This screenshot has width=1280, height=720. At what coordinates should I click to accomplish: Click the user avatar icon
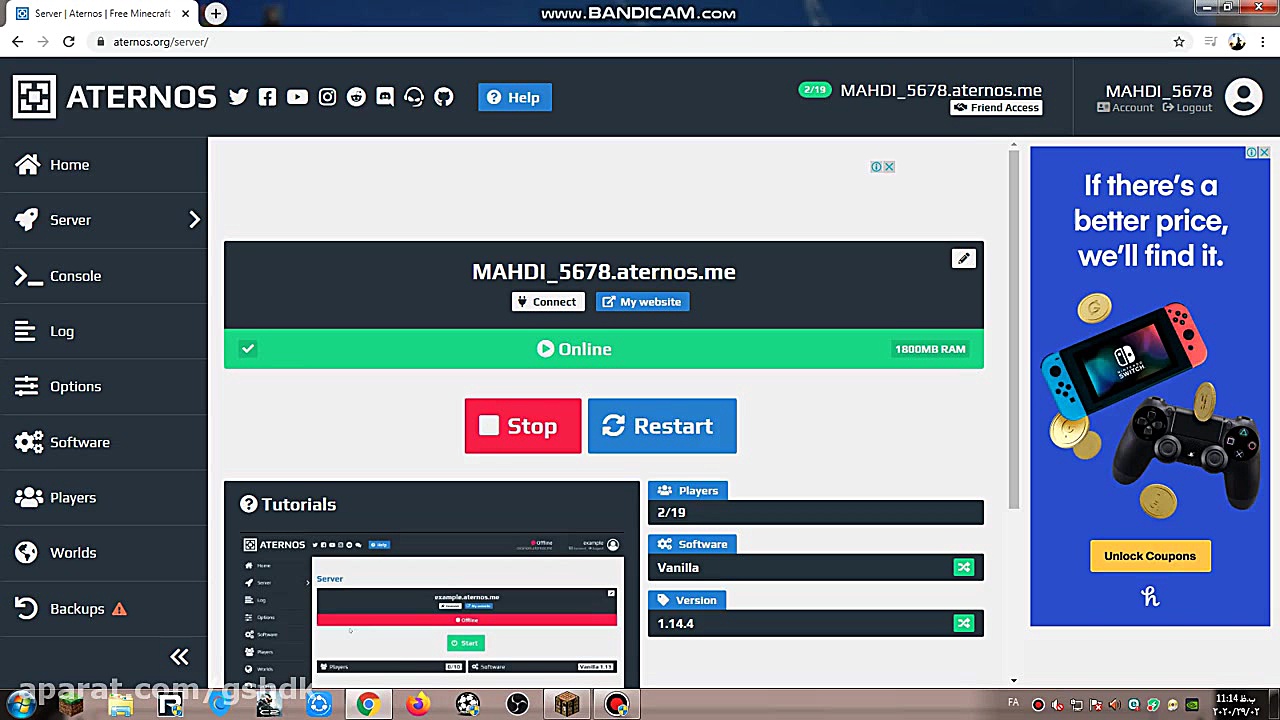1244,97
